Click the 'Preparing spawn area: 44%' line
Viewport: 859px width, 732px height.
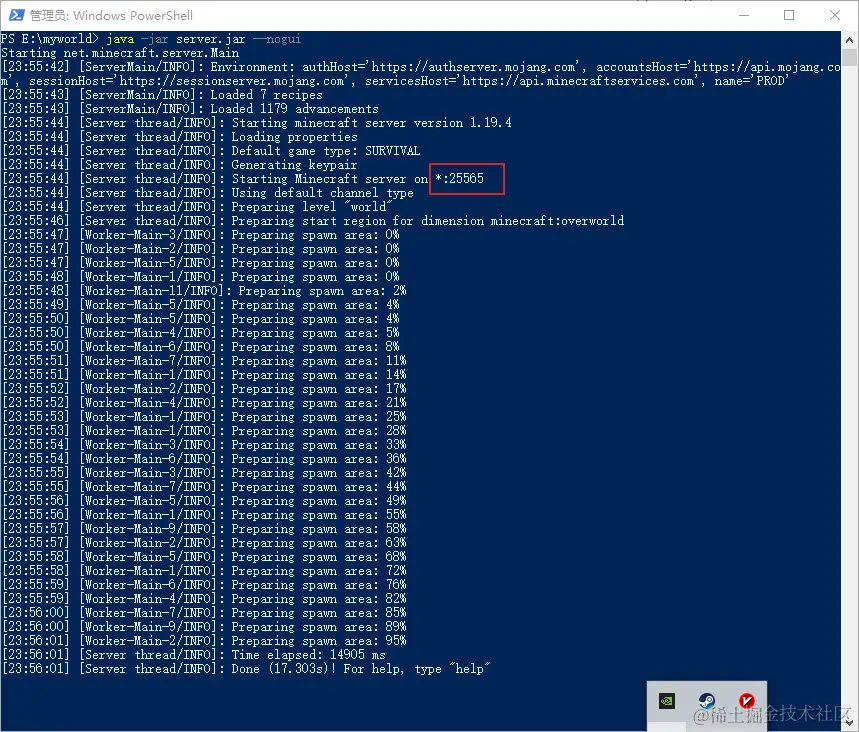(x=204, y=487)
